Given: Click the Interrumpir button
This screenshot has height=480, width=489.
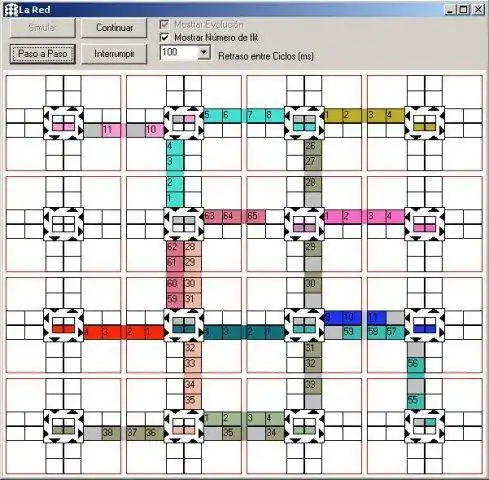Looking at the screenshot, I should click(114, 54).
